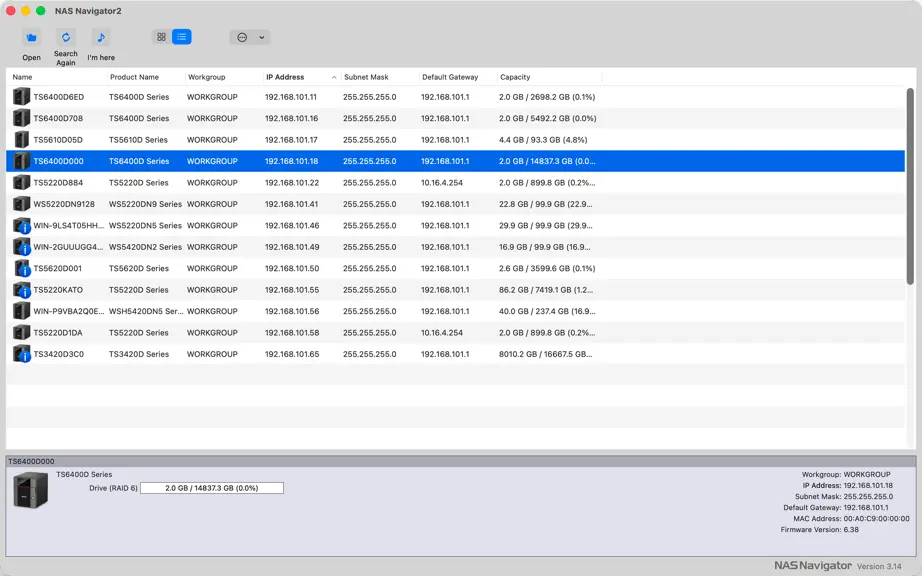This screenshot has height=576, width=922.
Task: Click capacity 2.6 GB / 3599.6 GB (0.1%)
Action: [547, 269]
